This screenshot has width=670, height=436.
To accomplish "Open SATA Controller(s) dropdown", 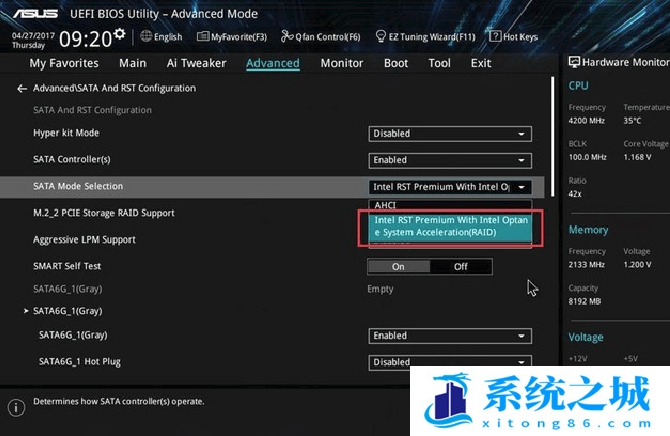I will click(x=450, y=160).
